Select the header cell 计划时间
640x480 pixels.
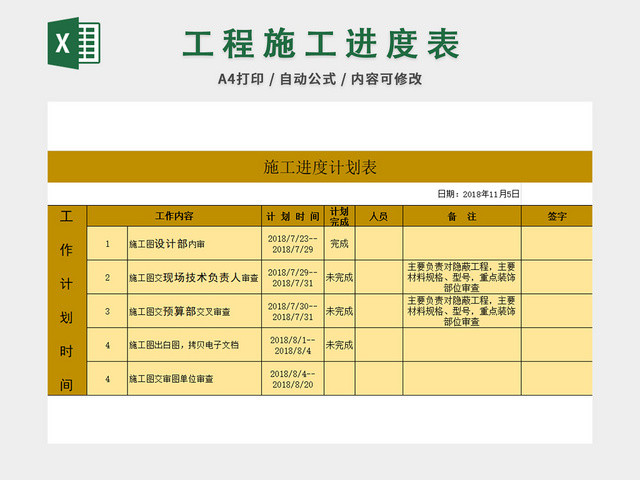(293, 216)
